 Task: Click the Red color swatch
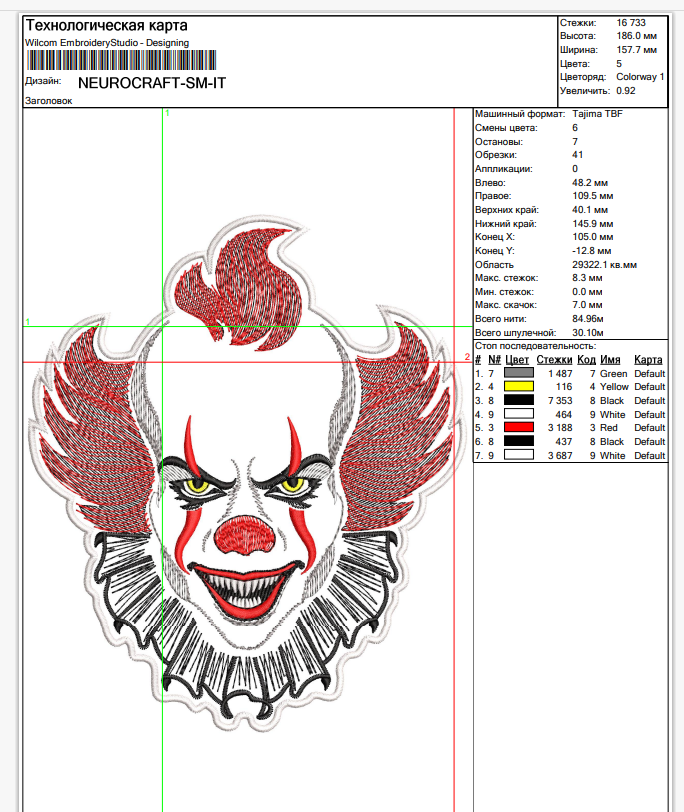pyautogui.click(x=519, y=427)
